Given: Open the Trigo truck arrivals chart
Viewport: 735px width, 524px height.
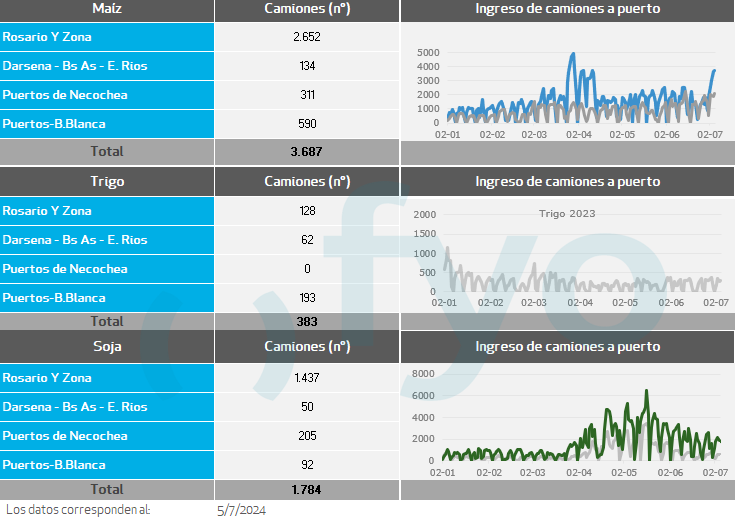Looking at the screenshot, I should click(x=567, y=260).
